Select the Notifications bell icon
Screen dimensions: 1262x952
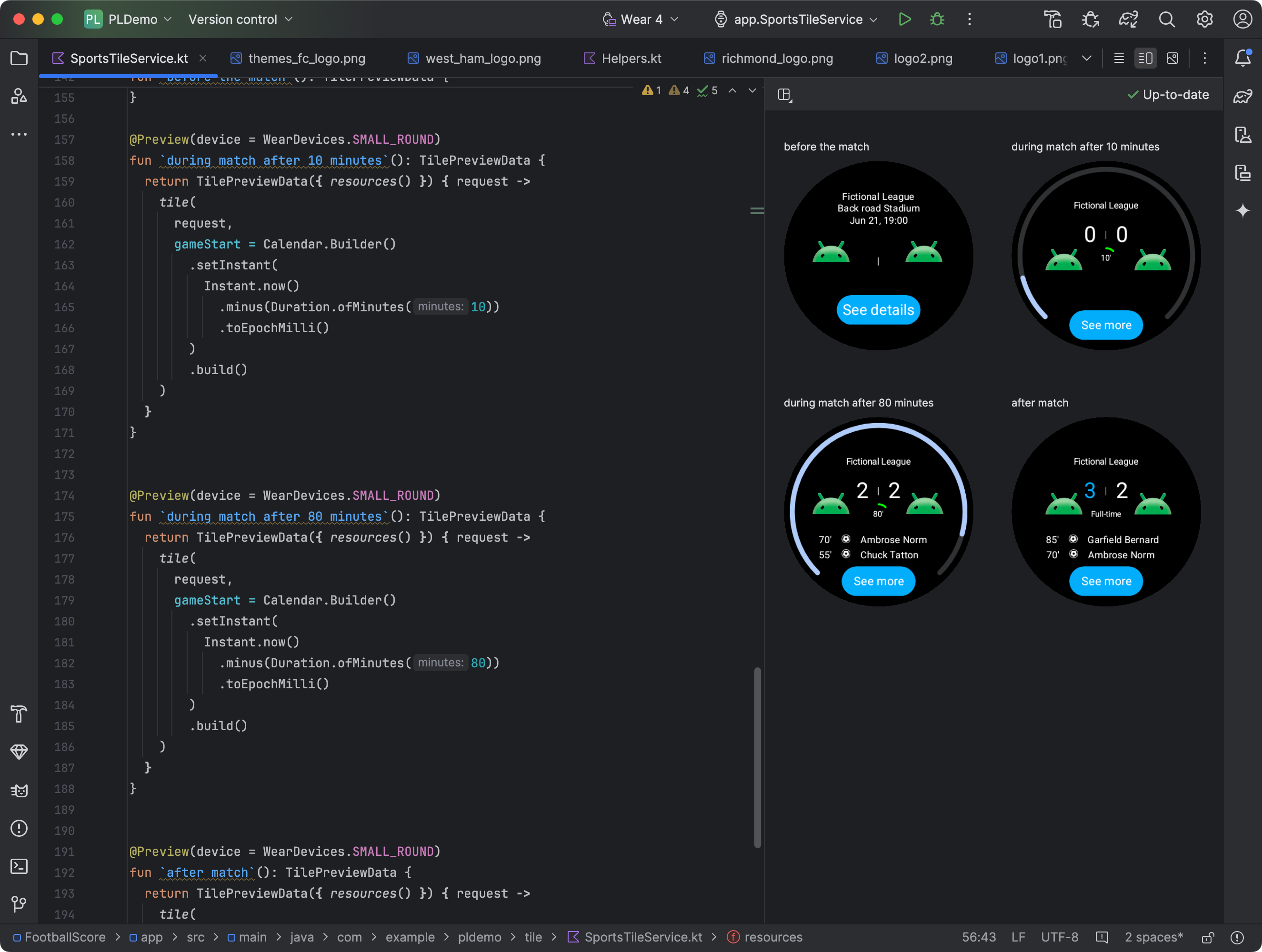point(1242,57)
